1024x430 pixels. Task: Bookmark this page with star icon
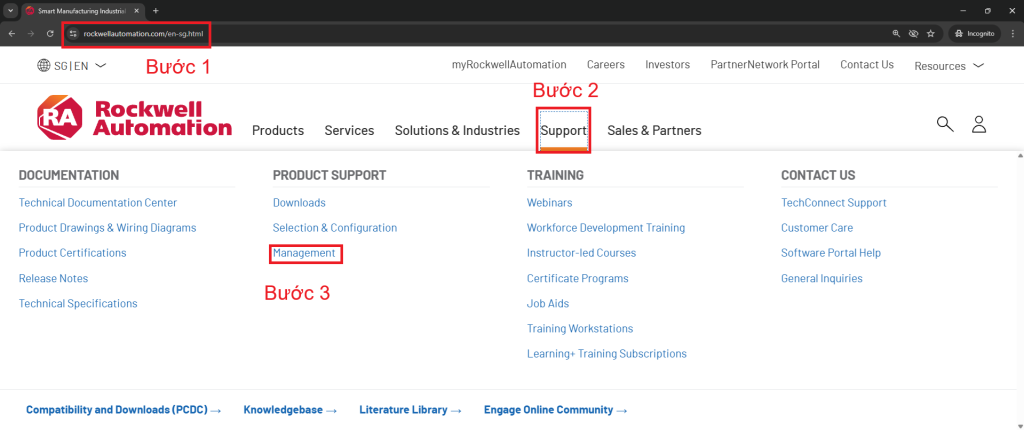[x=931, y=33]
